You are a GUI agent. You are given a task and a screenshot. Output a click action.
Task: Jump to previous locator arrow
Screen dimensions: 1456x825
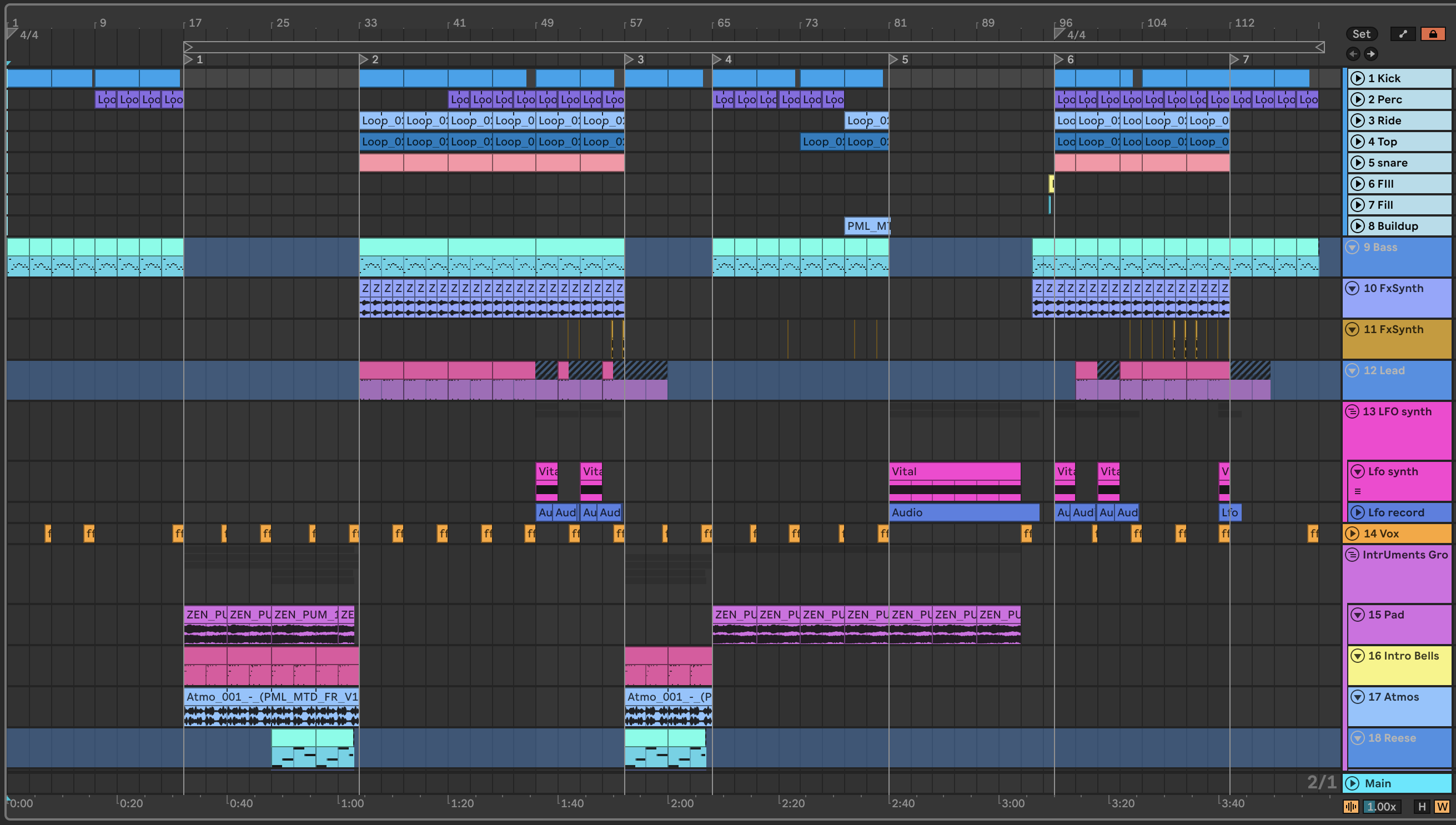[x=1353, y=54]
